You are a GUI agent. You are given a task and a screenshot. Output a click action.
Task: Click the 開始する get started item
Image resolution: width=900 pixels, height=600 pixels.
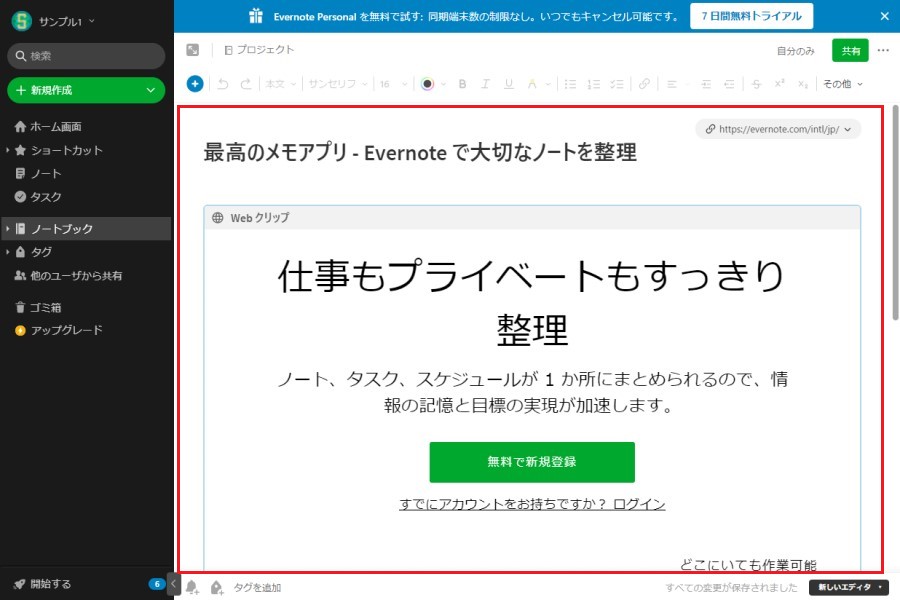click(x=43, y=584)
